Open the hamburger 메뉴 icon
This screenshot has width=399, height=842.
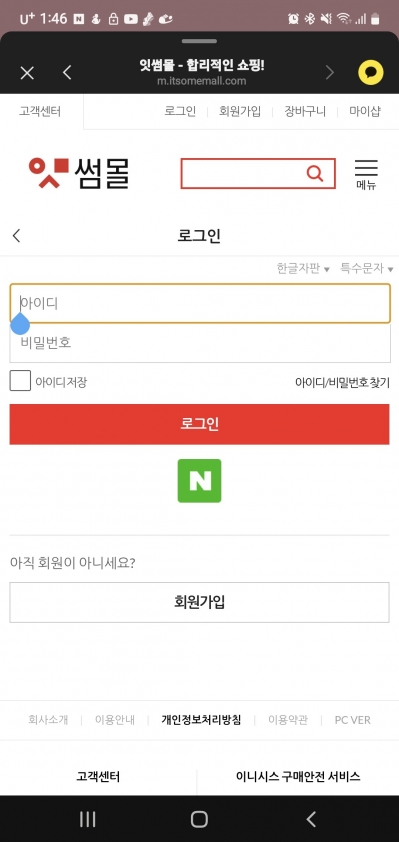366,174
